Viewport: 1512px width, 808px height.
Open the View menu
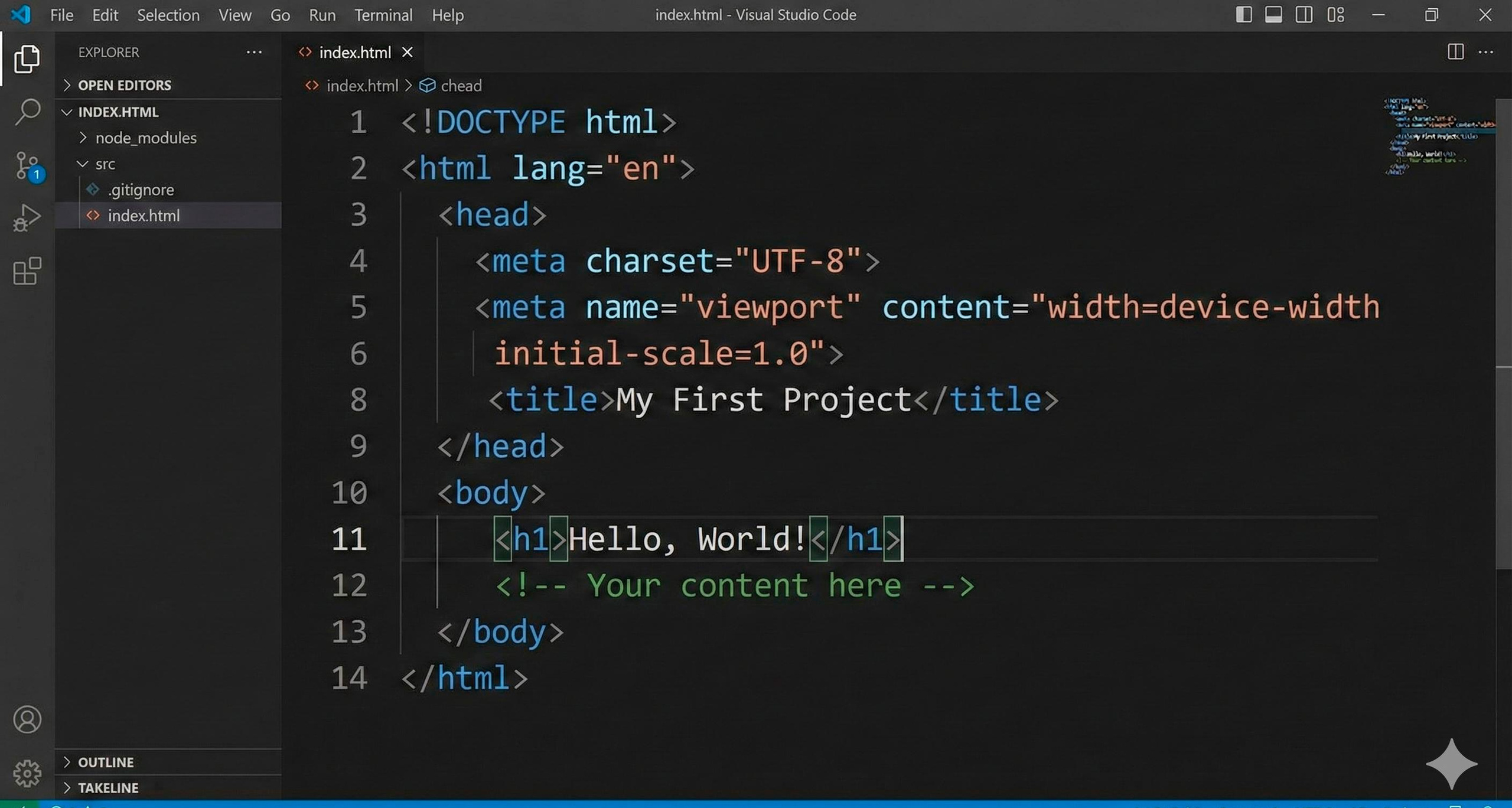coord(235,15)
